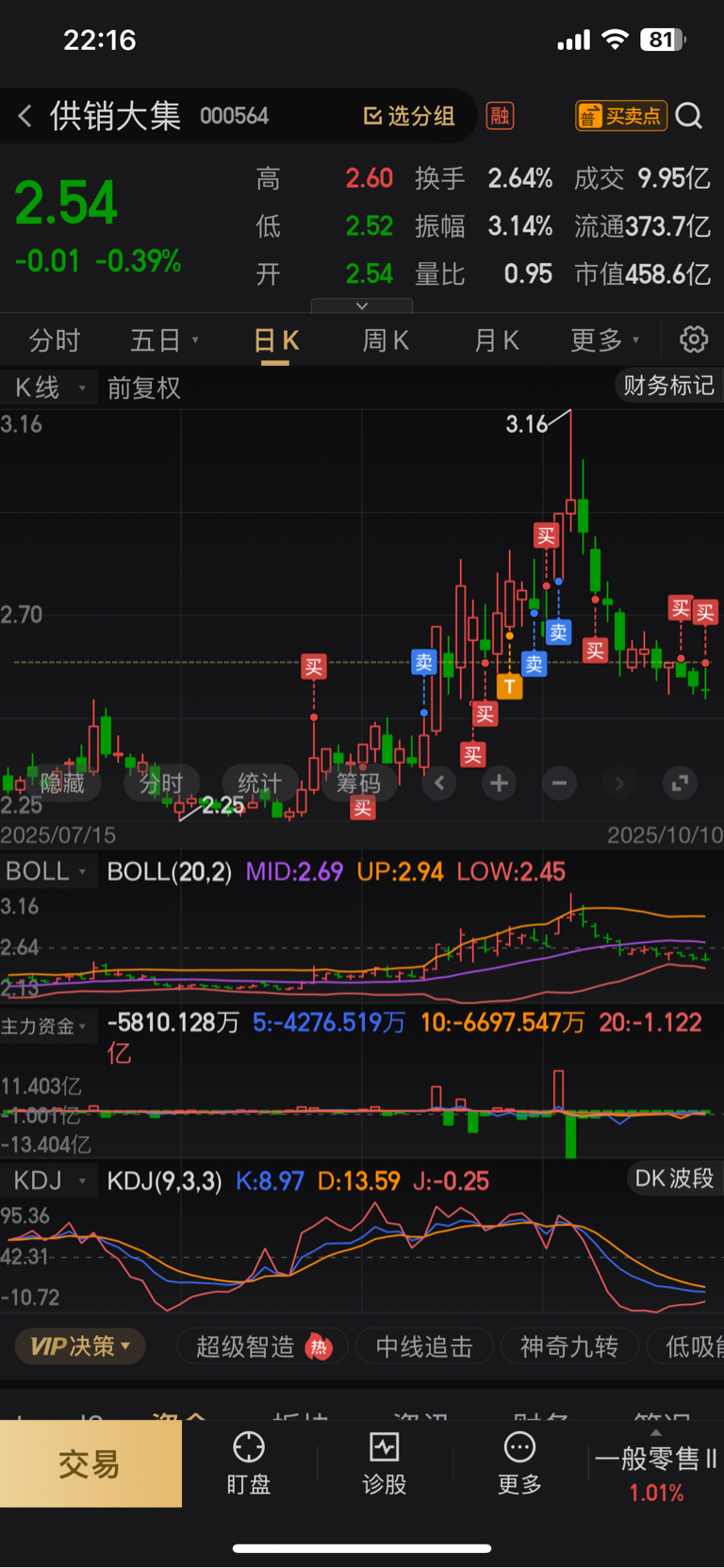
Task: Open the 更多 period dropdown
Action: [x=605, y=340]
